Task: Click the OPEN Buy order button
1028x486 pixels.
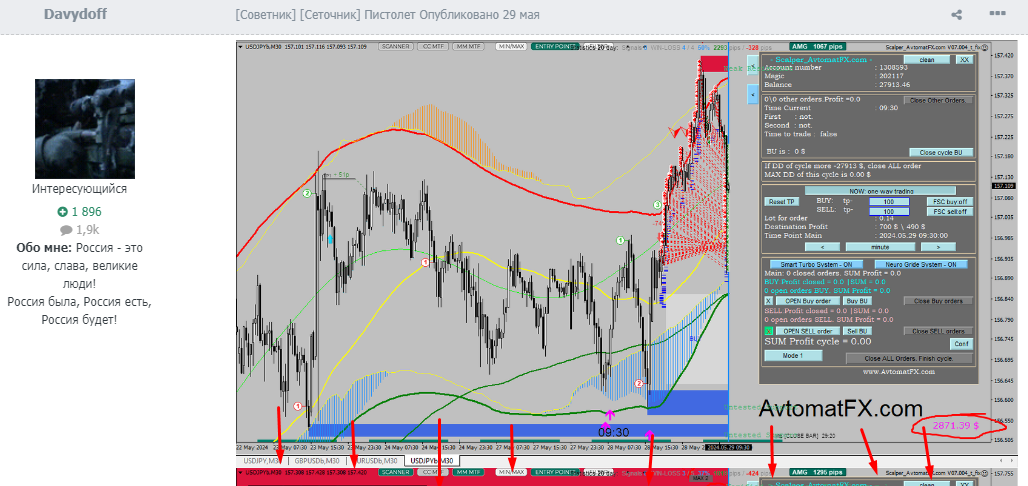Action: tap(808, 300)
